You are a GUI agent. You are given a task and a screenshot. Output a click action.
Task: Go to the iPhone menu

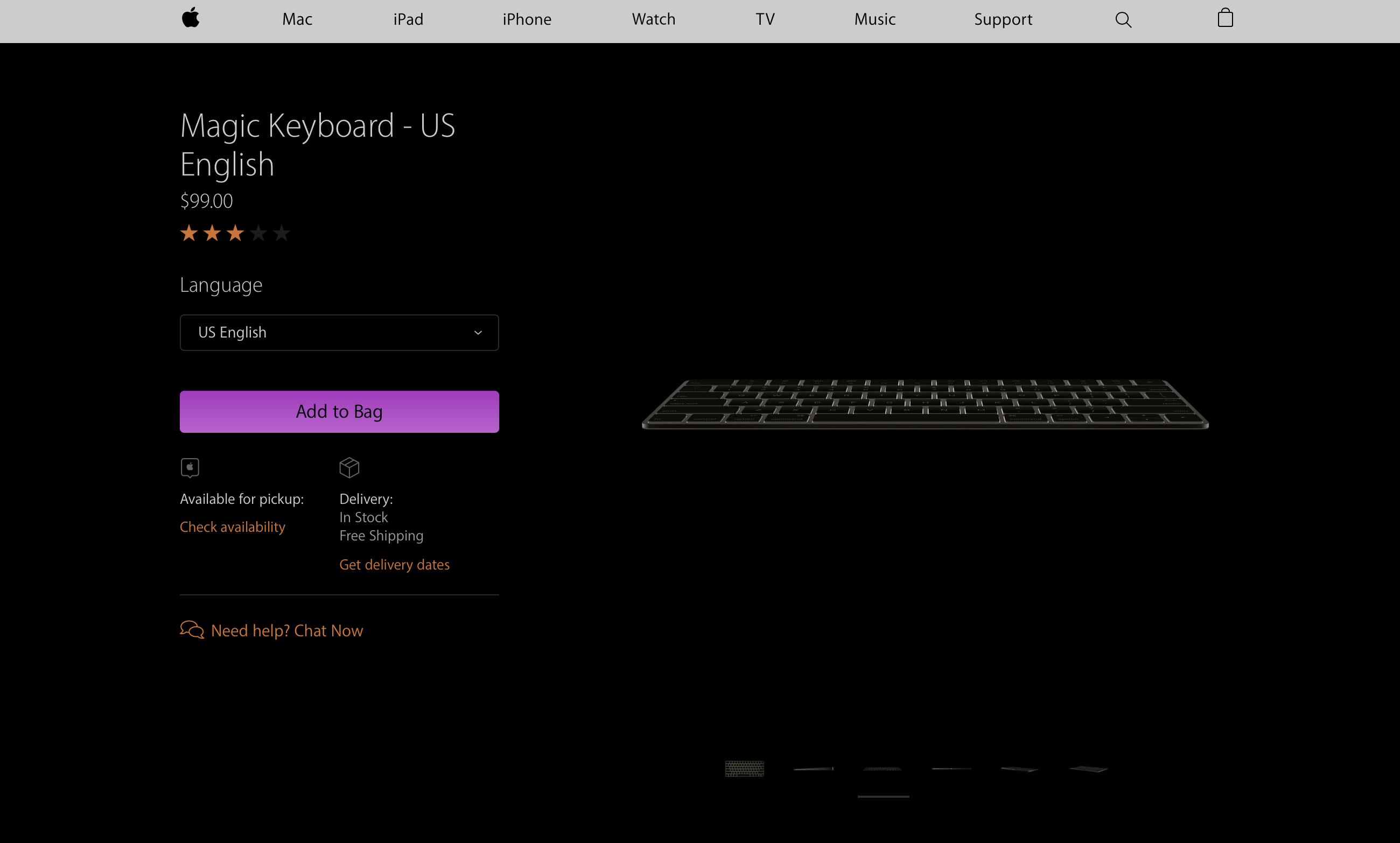[527, 19]
